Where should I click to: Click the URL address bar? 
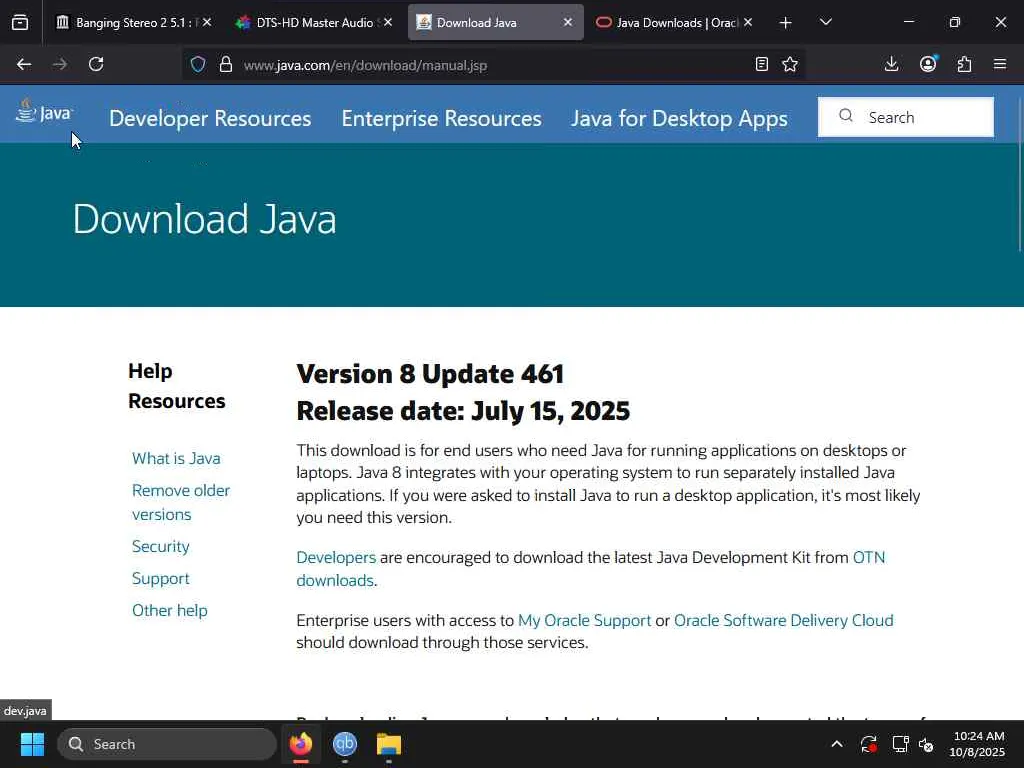pyautogui.click(x=493, y=65)
